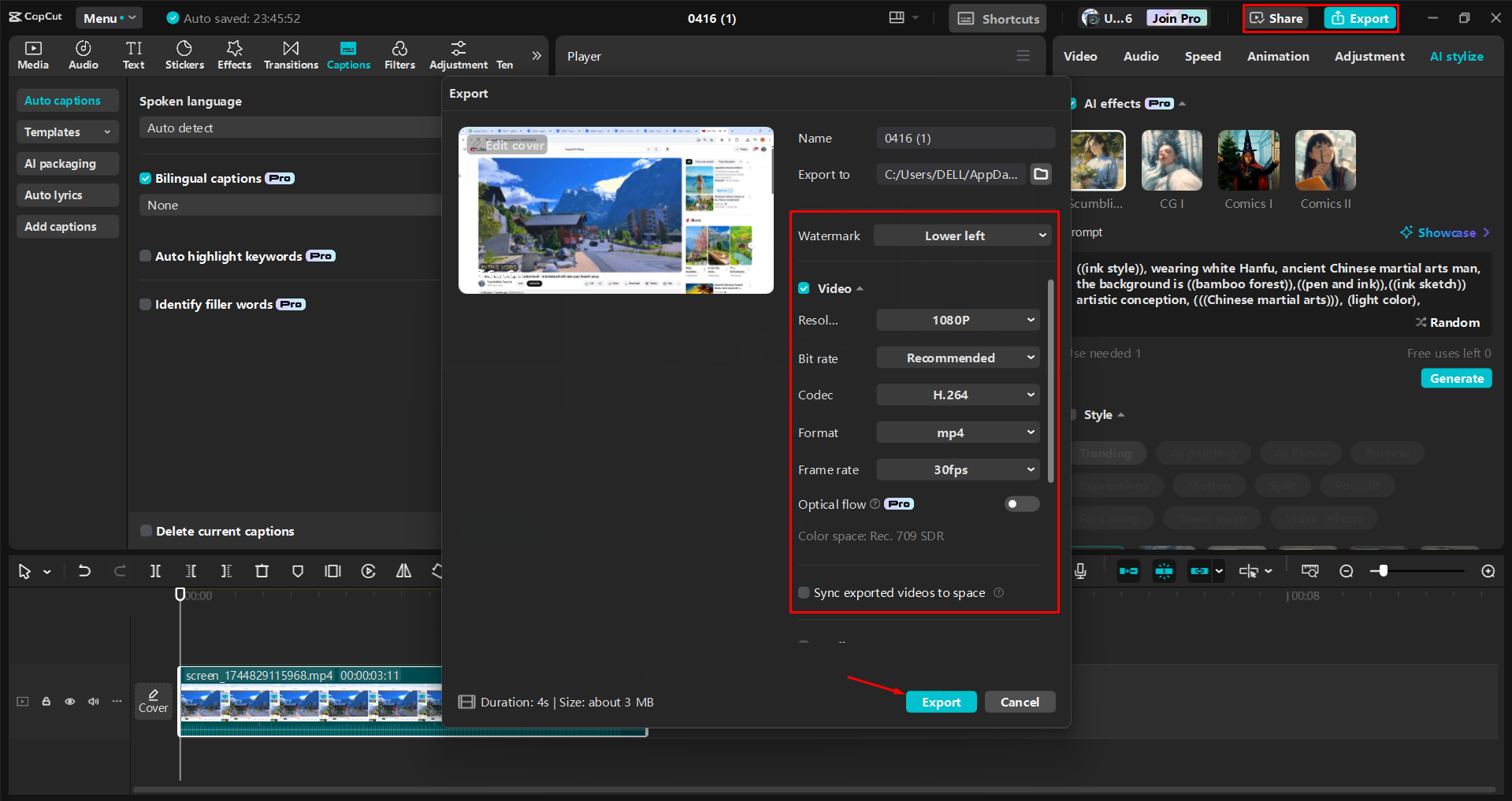The height and width of the screenshot is (801, 1512).
Task: Start a voiceover recording with the microphone icon
Action: [1080, 571]
